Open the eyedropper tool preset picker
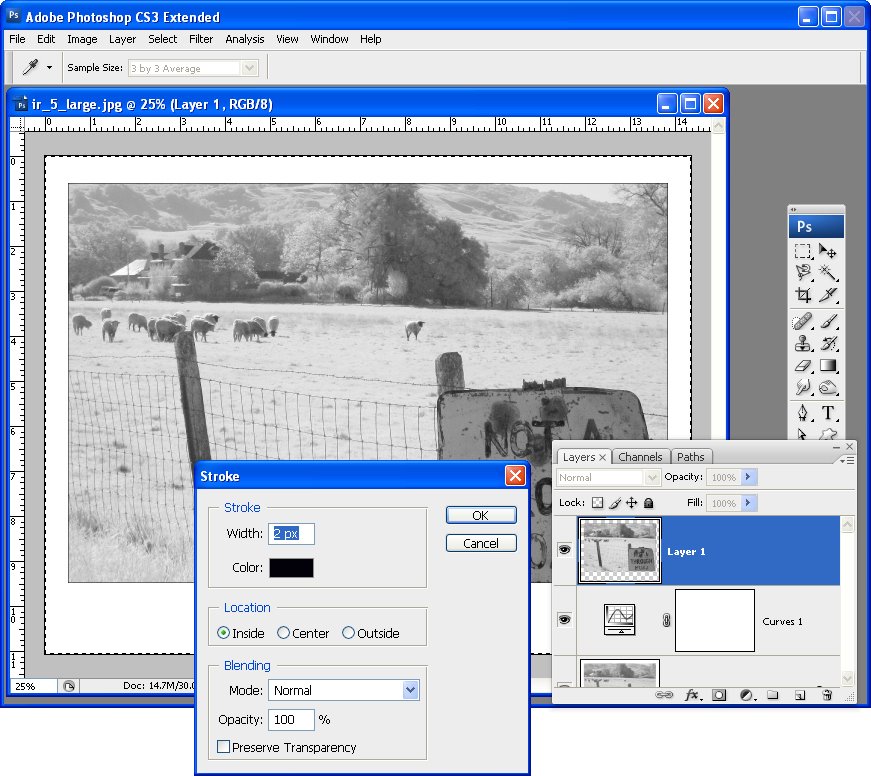The height and width of the screenshot is (776, 871). [x=49, y=68]
